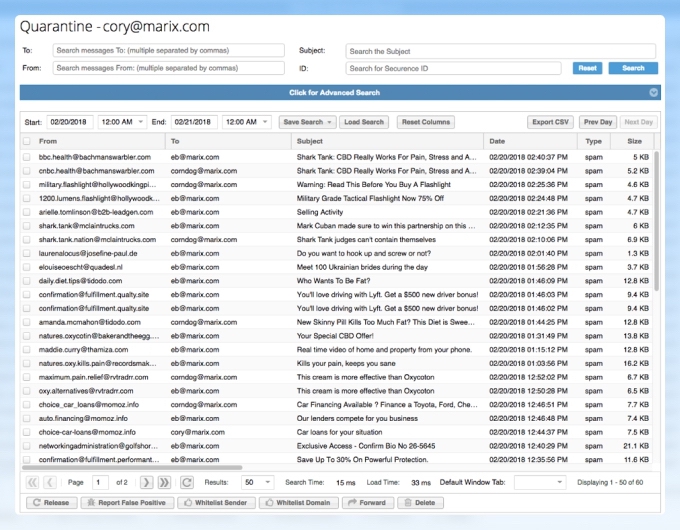Open 'Car loans for your situation' message
The height and width of the screenshot is (530, 680).
[x=339, y=432]
